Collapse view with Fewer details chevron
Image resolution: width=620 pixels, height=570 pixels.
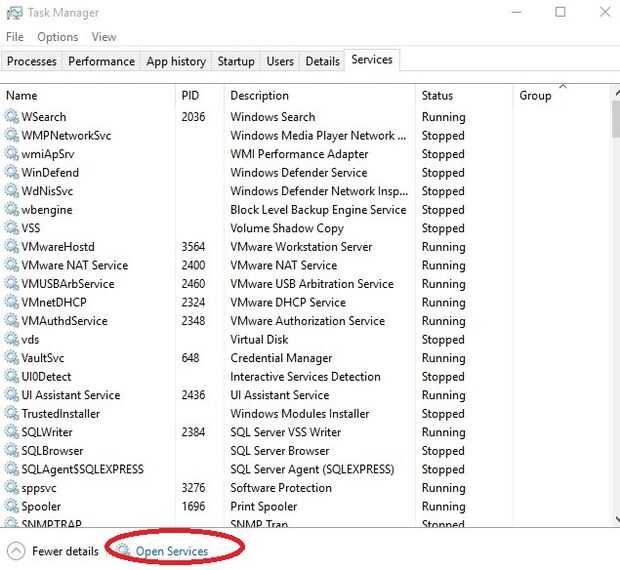coord(16,550)
